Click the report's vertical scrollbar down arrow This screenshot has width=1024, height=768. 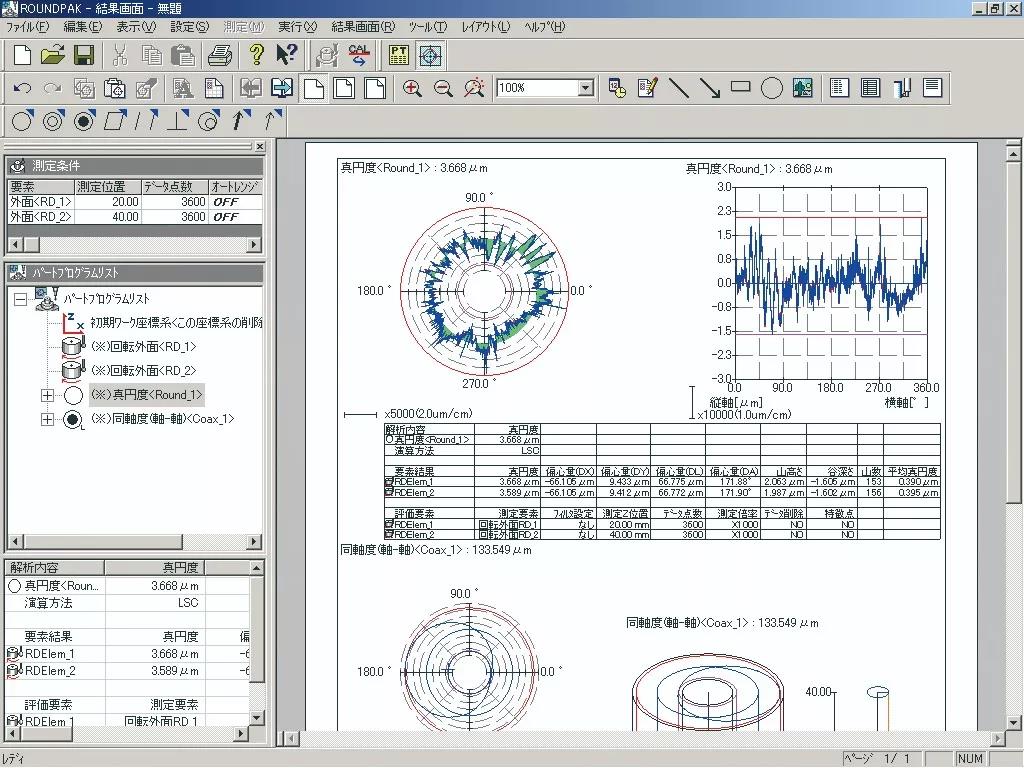pos(1013,722)
